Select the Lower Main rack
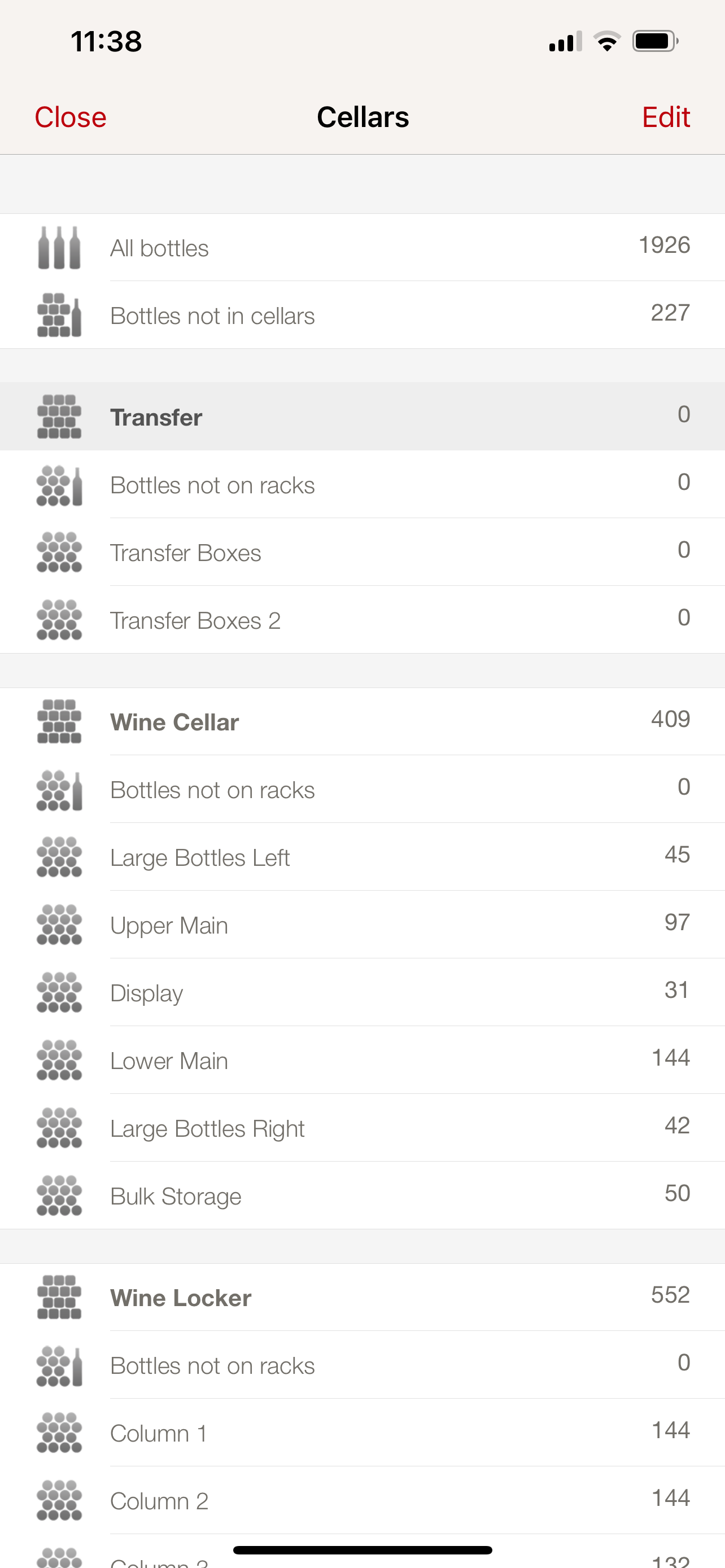The height and width of the screenshot is (1568, 725). (169, 1061)
